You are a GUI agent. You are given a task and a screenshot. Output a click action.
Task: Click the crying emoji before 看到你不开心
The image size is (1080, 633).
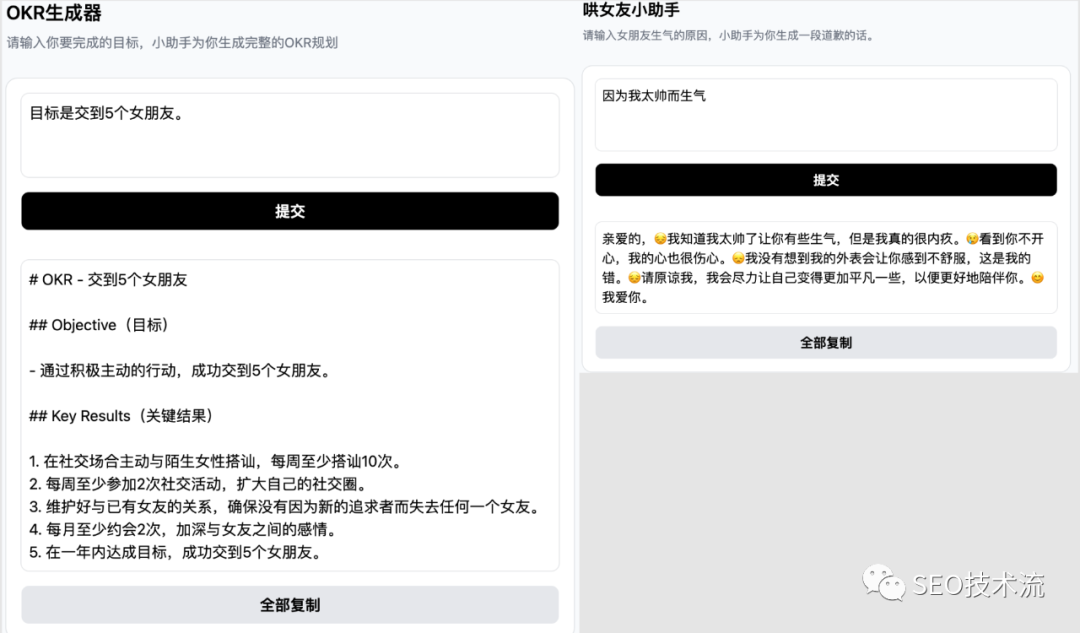tap(972, 239)
